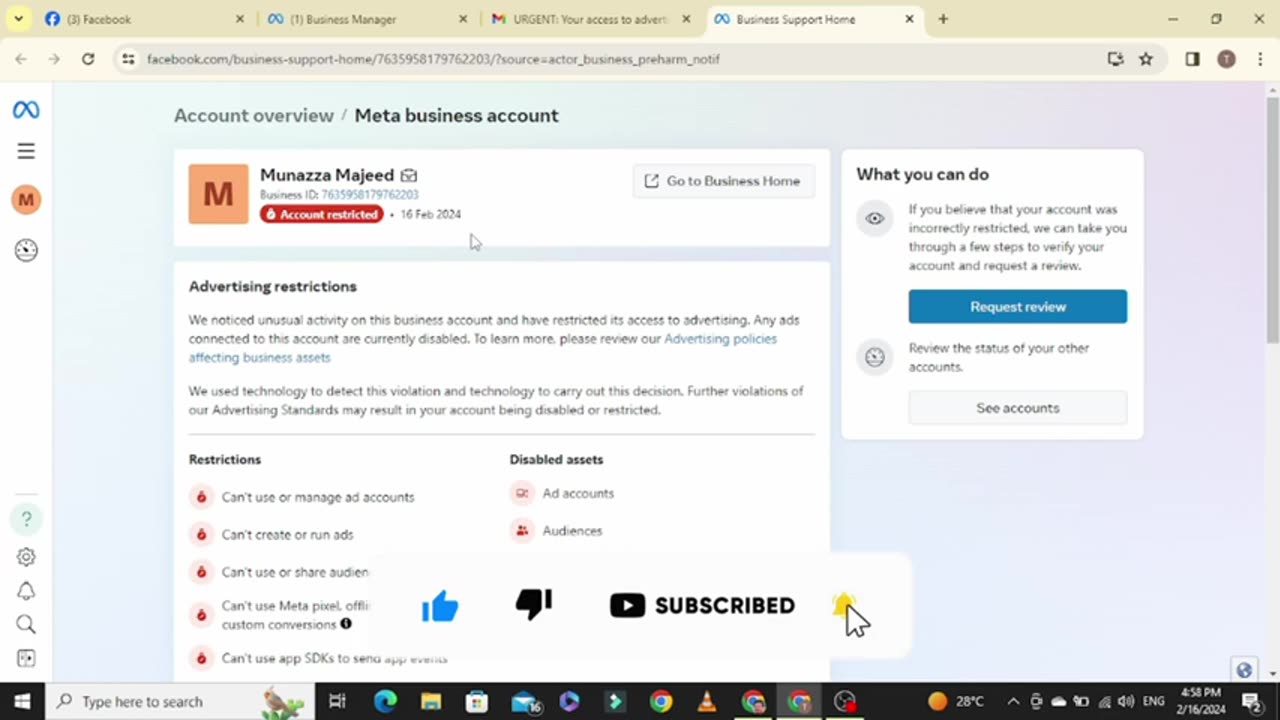Click the verification badge next to Munazza Majeed
The width and height of the screenshot is (1280, 720).
[409, 175]
